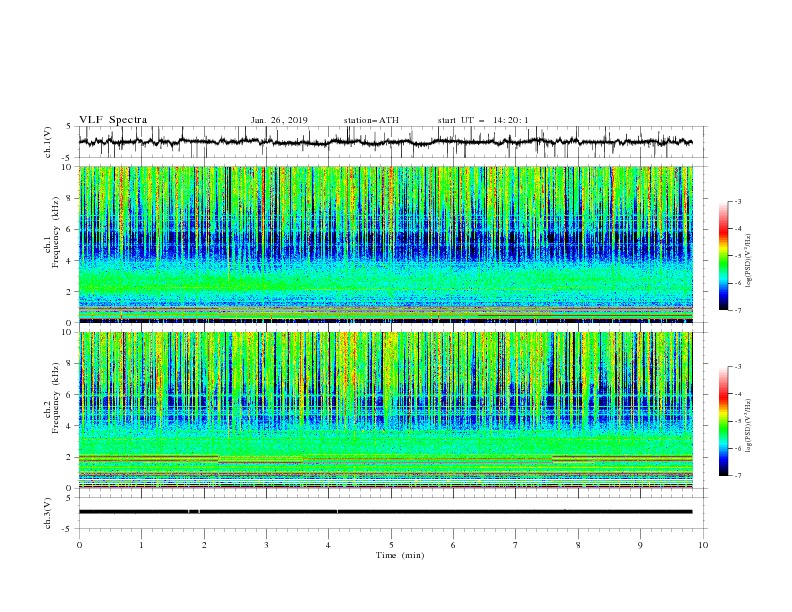792x612 pixels.
Task: Click the "5" volt tick on ch.1(V) axis
Action: click(70, 127)
